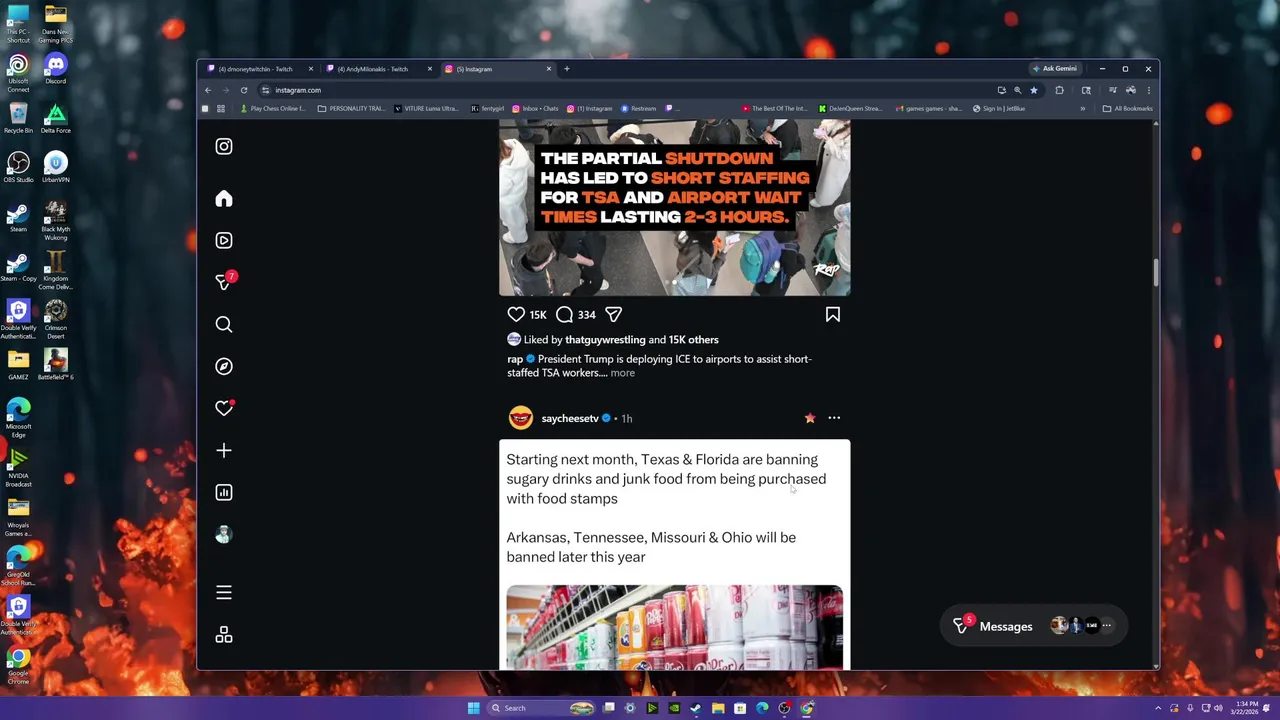Click the page's vertical scrollbar
1280x720 pixels.
coord(1156,272)
